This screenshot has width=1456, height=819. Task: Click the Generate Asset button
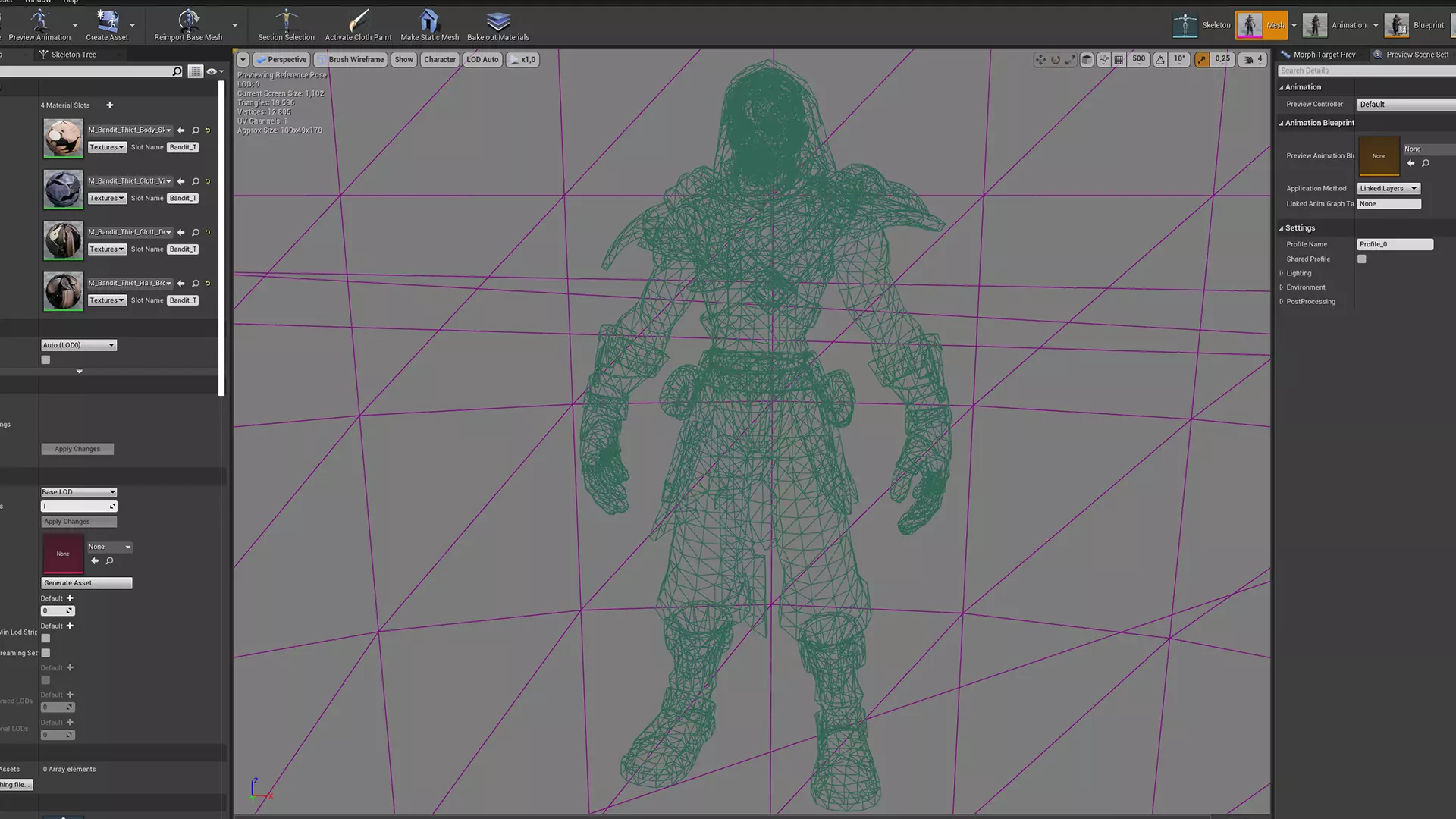pos(86,583)
